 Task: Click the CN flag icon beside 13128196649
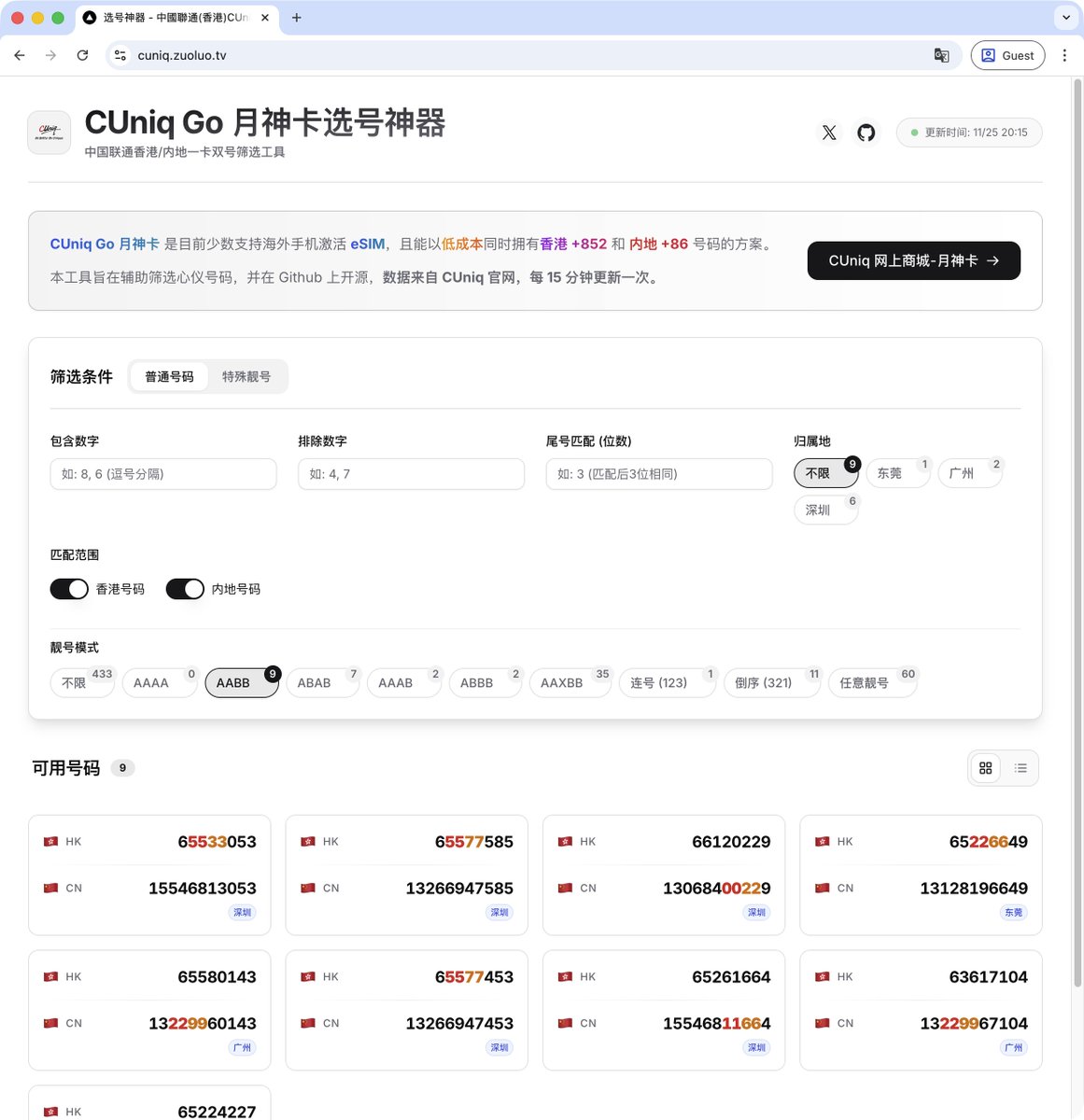coord(822,888)
